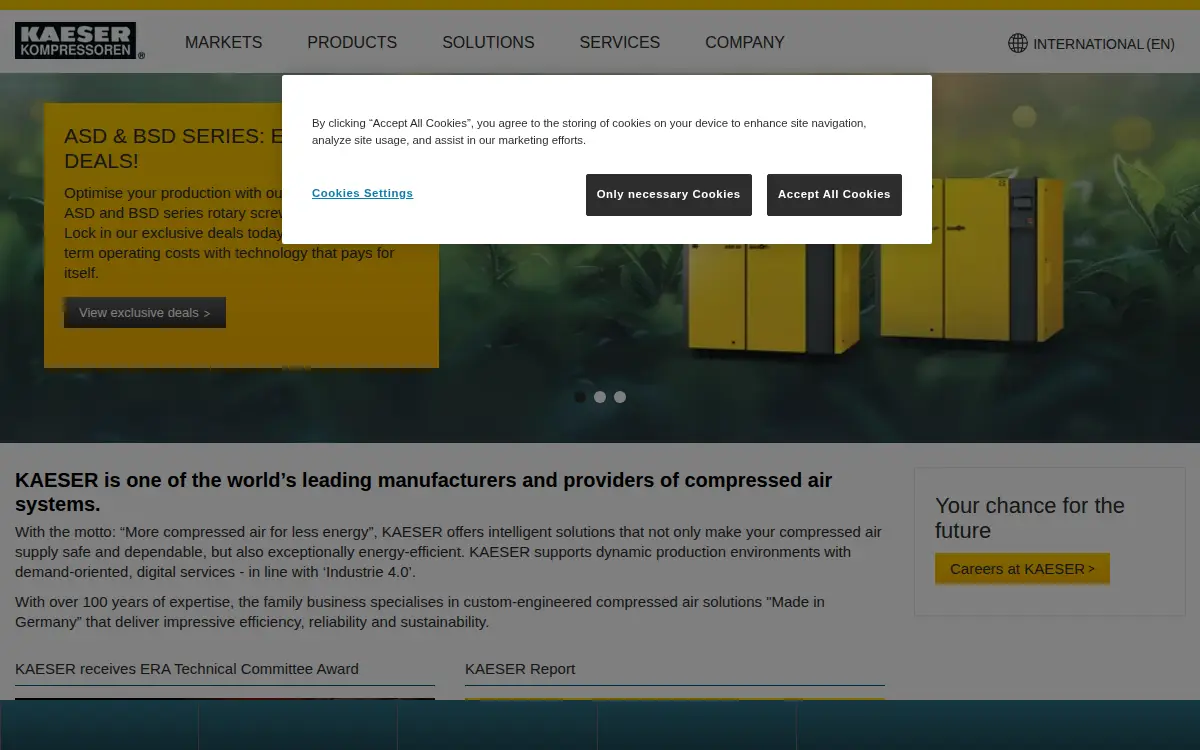This screenshot has width=1200, height=750.
Task: Select the second carousel slide dot
Action: click(600, 397)
